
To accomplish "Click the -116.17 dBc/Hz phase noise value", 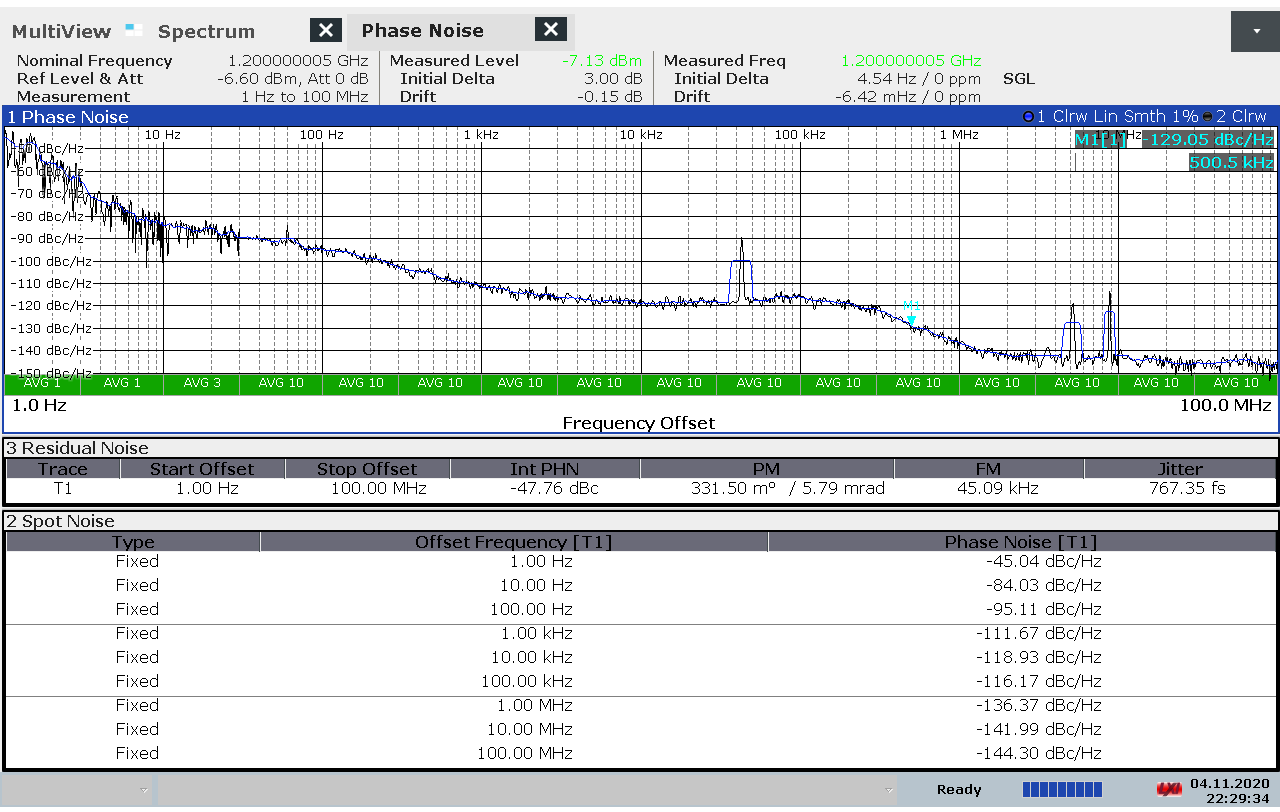I will click(1039, 681).
